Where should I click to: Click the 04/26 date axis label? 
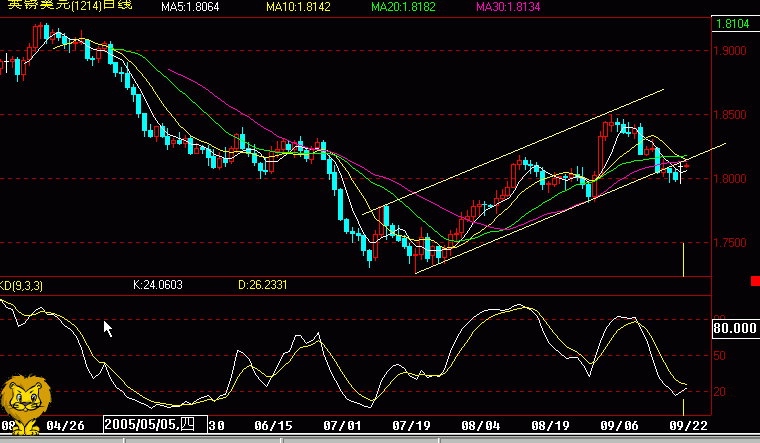(65, 426)
